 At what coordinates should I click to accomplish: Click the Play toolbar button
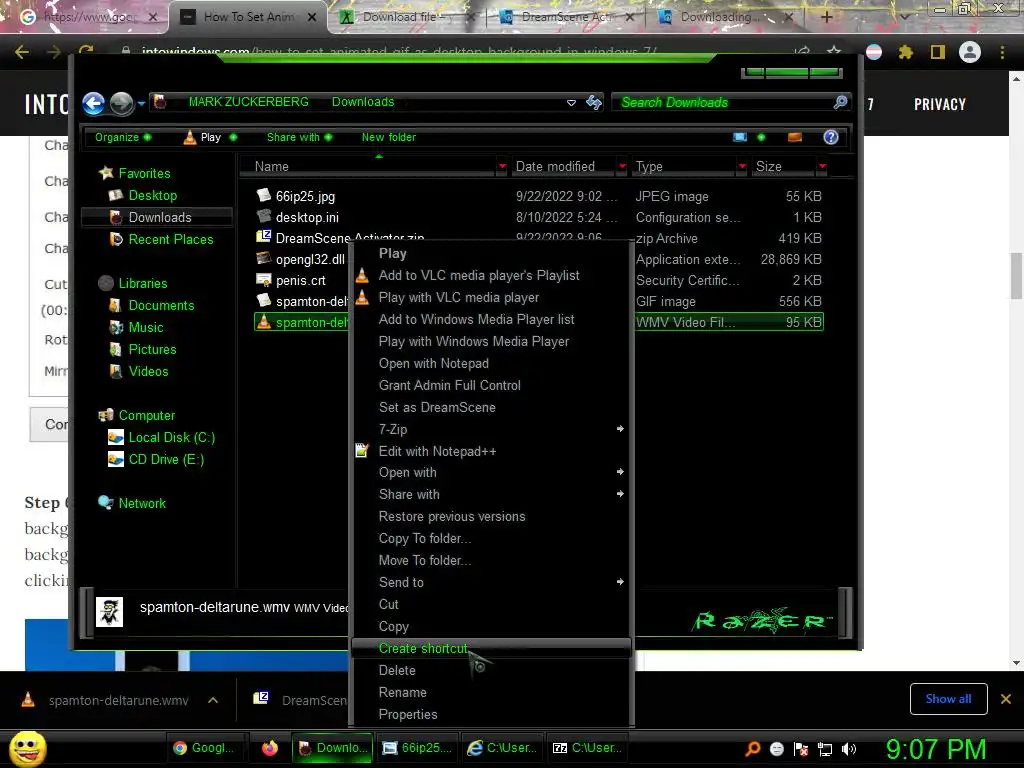click(x=210, y=137)
